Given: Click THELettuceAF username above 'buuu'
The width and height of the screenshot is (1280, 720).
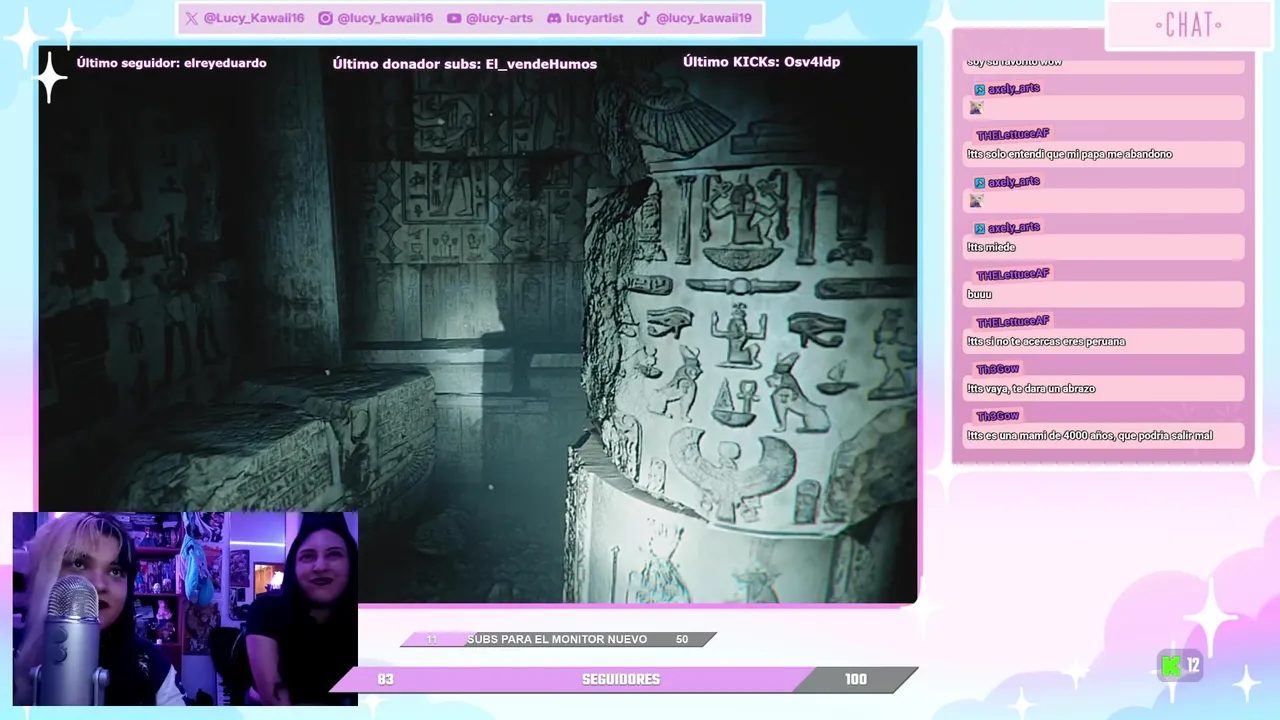Looking at the screenshot, I should pos(1013,275).
